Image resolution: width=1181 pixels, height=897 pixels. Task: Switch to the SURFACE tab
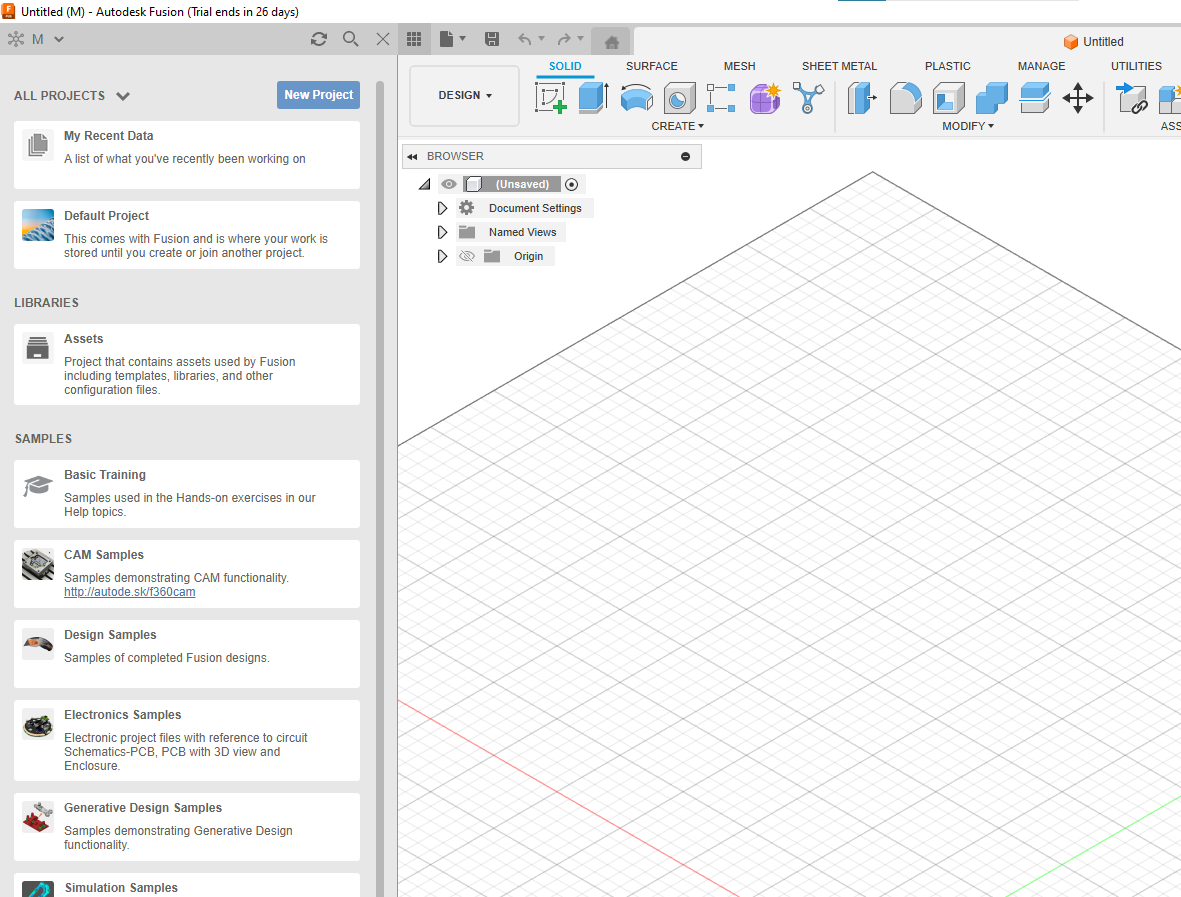[x=652, y=66]
